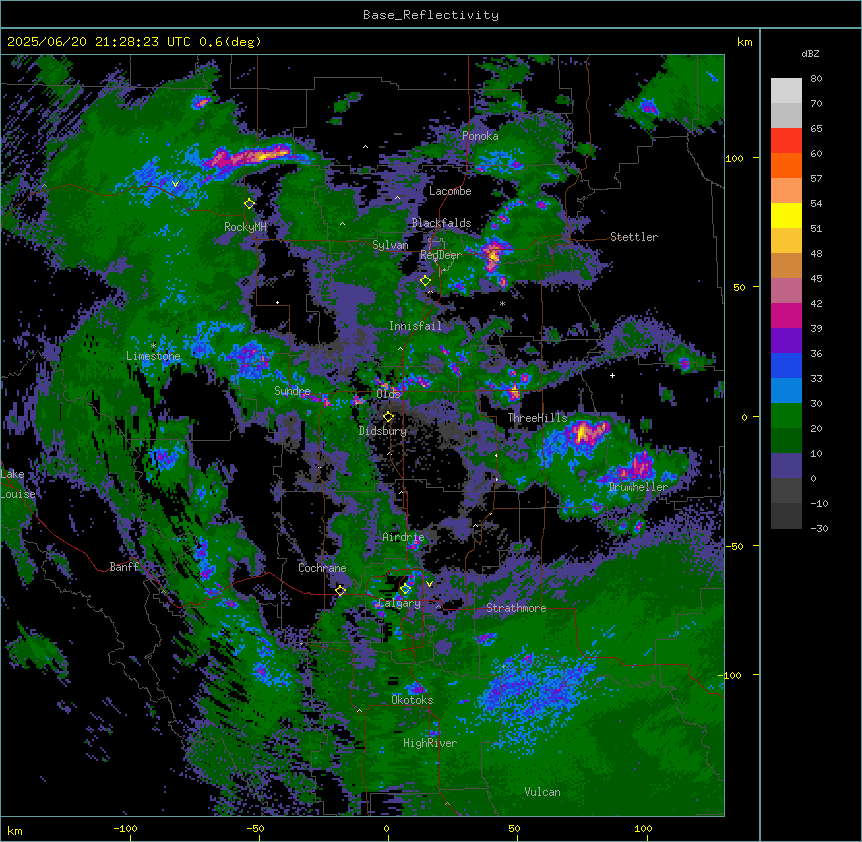862x842 pixels.
Task: Click the Sylvan label on the map
Action: point(390,245)
